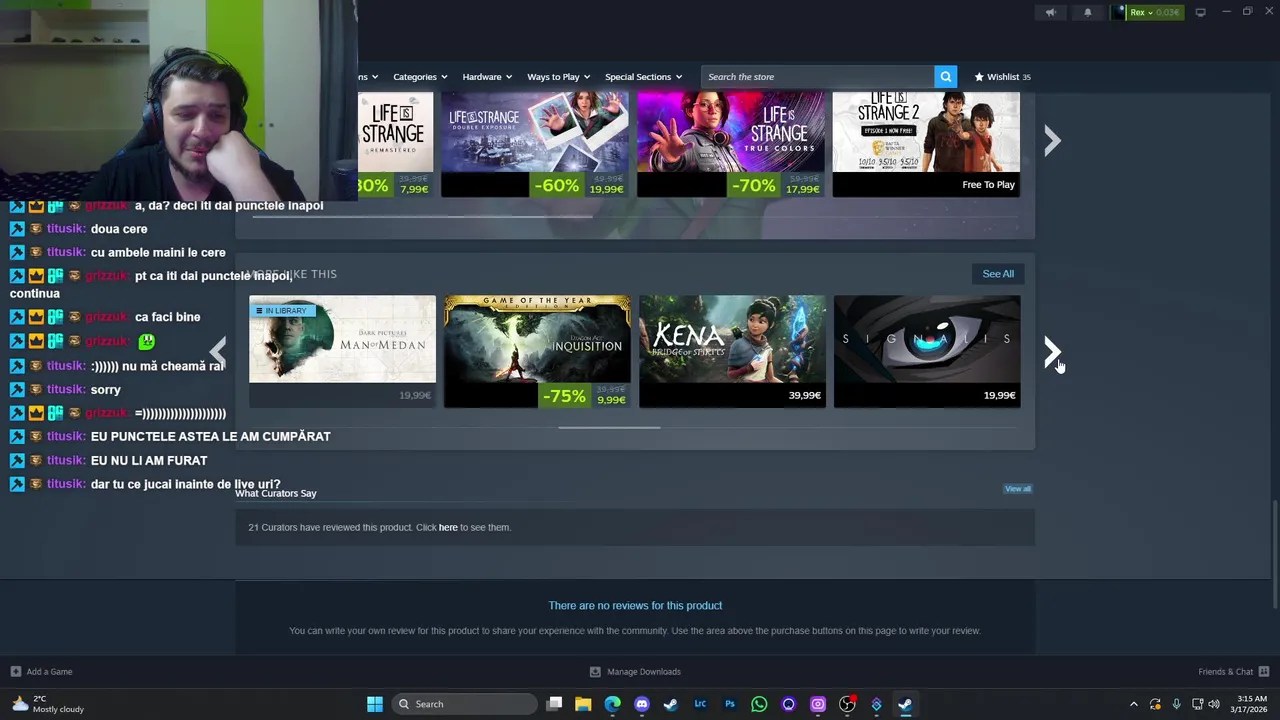
Task: Click the blue store search magnifier button
Action: coord(945,77)
